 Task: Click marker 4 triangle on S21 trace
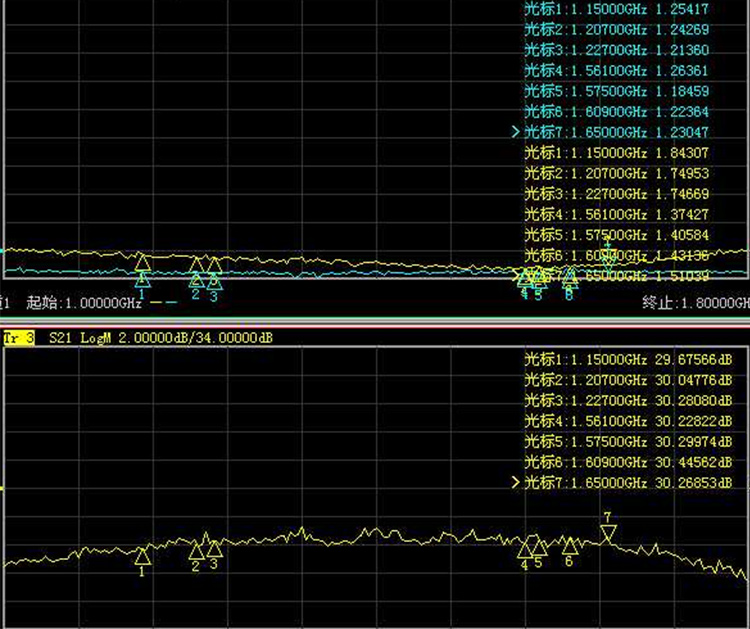click(x=524, y=548)
